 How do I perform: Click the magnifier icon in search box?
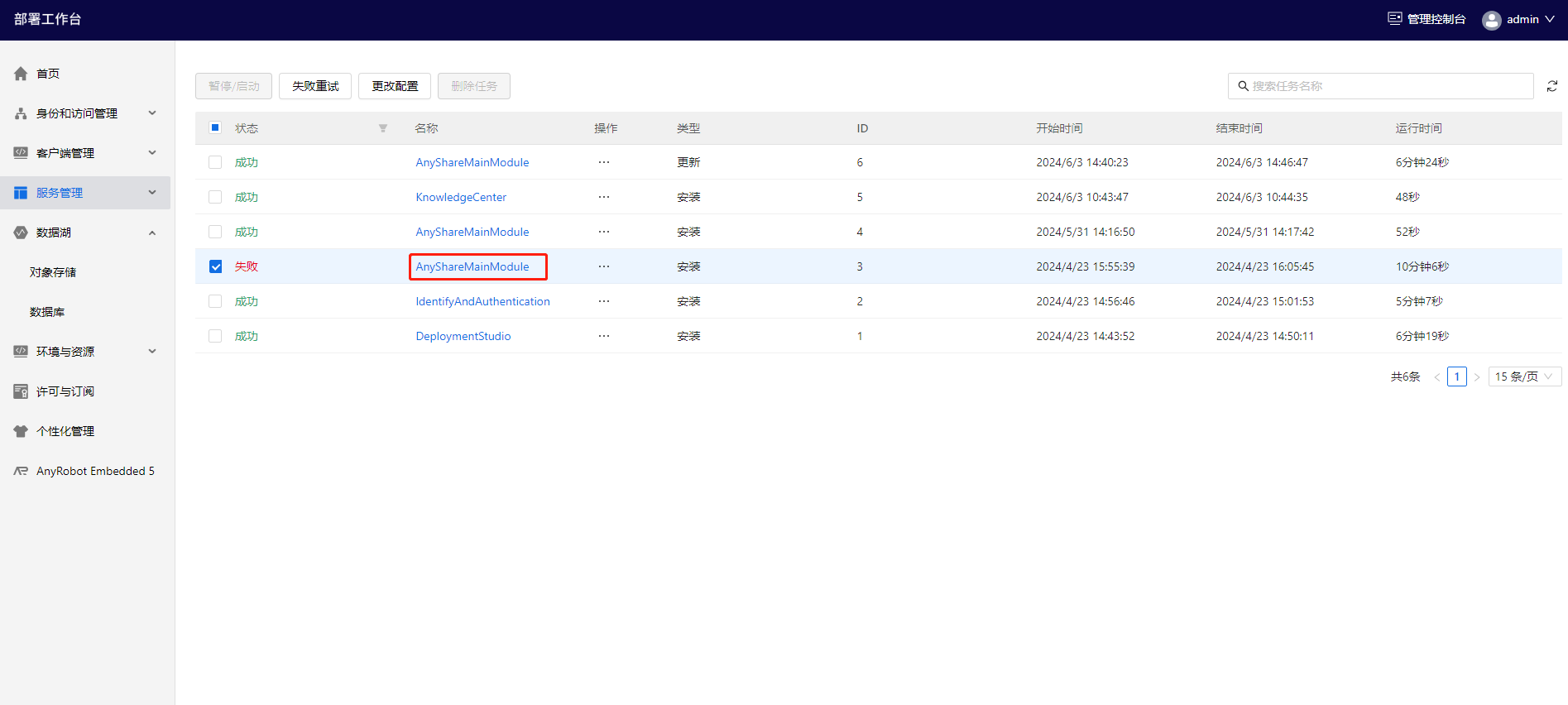(1243, 86)
